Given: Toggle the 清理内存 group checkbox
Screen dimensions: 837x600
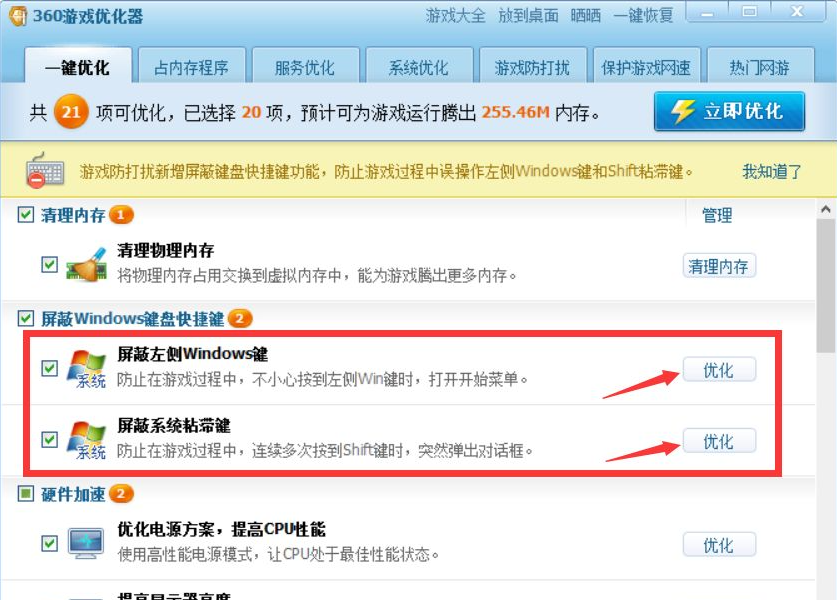Looking at the screenshot, I should [x=26, y=215].
